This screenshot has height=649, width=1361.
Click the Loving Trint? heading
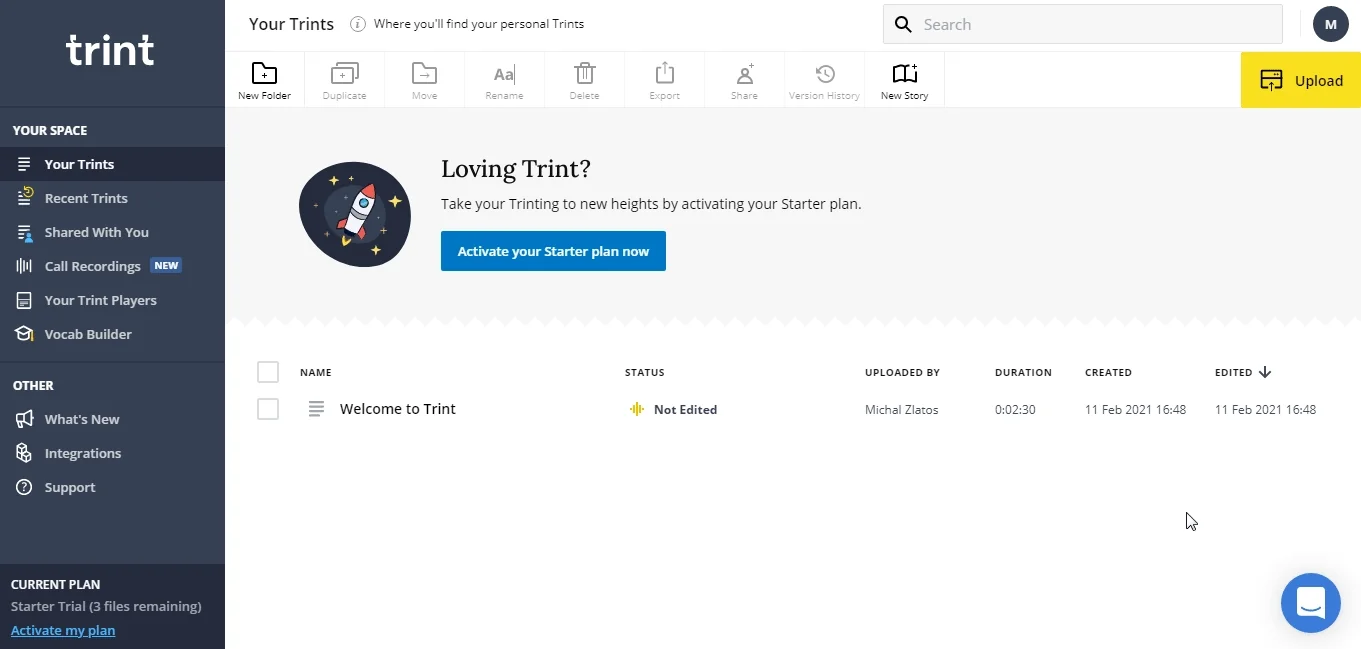click(x=516, y=169)
